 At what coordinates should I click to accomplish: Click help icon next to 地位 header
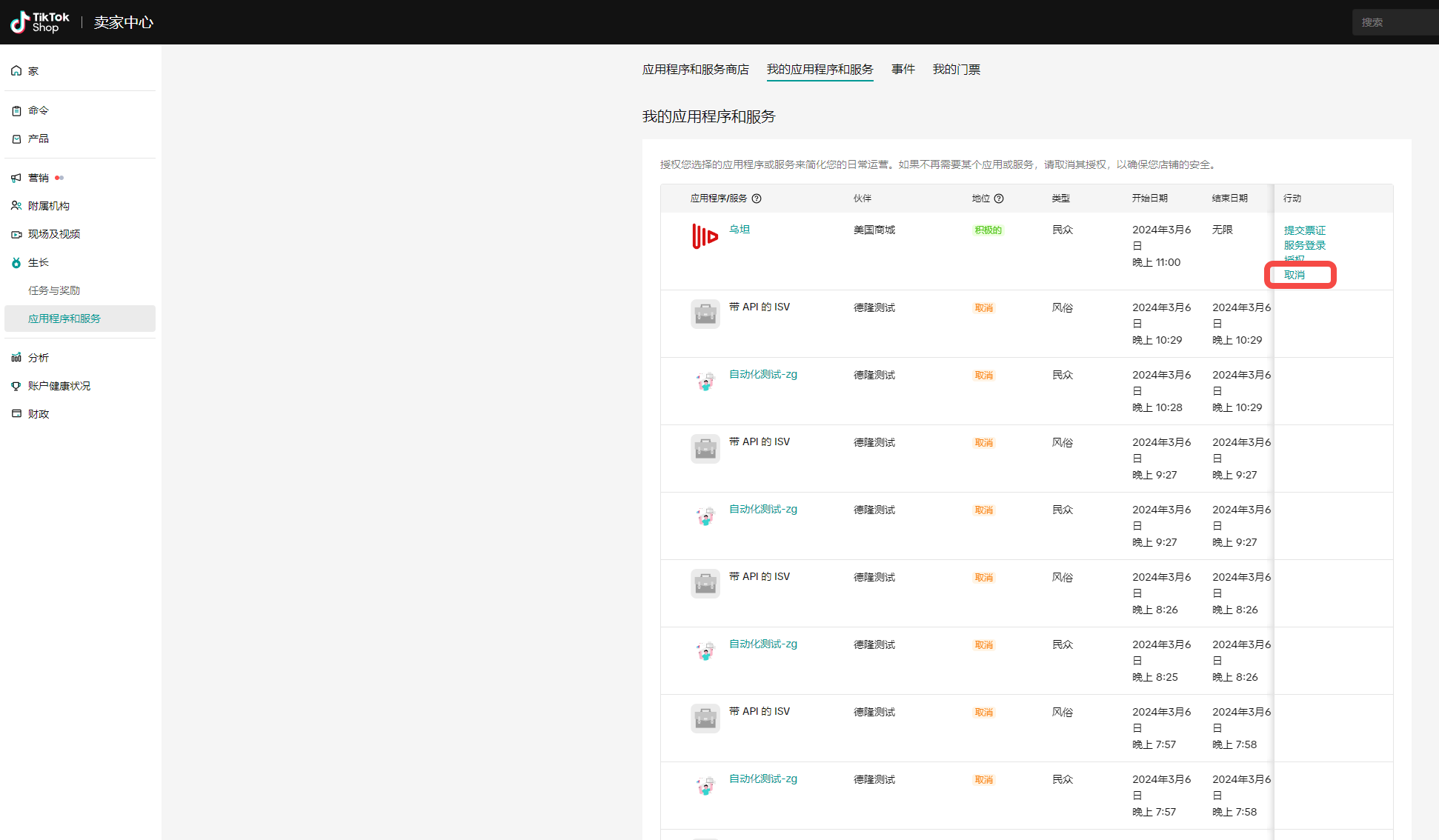[x=999, y=199]
